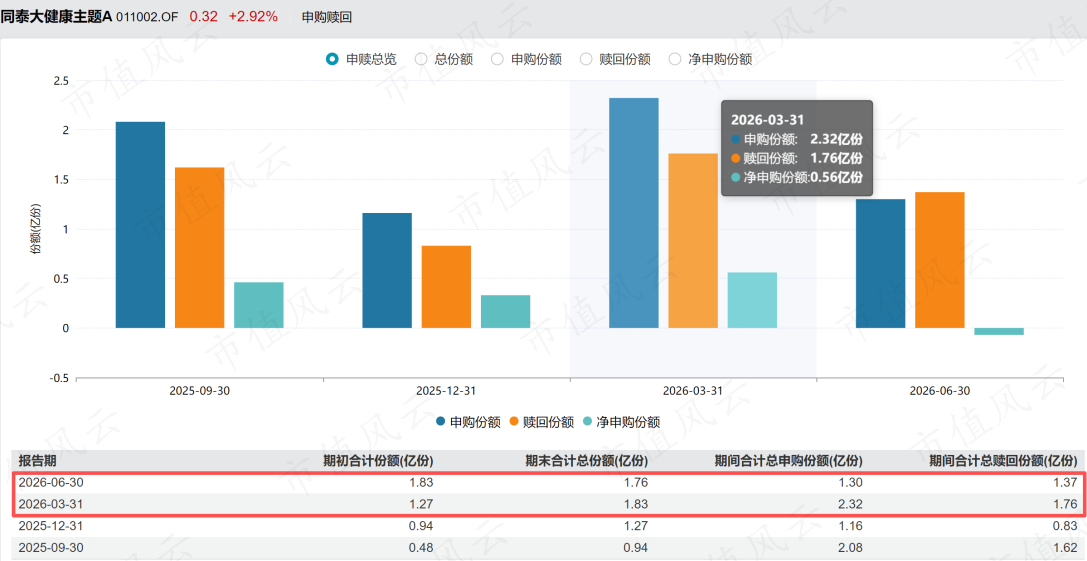1087x561 pixels.
Task: Click the 期末合计总份额(亿份) column header
Action: tap(586, 460)
